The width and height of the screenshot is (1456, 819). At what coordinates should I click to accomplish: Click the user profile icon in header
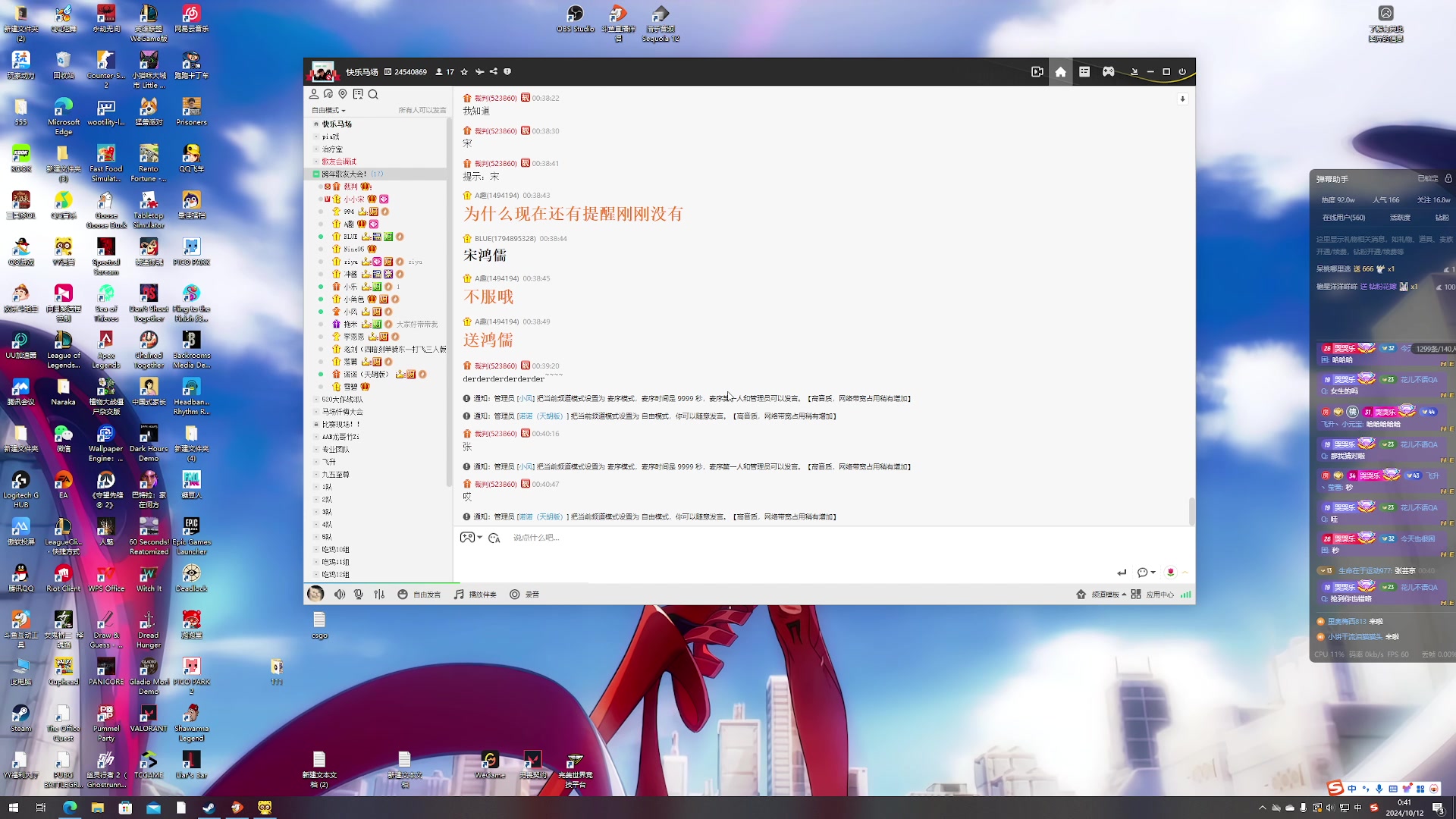(x=314, y=94)
